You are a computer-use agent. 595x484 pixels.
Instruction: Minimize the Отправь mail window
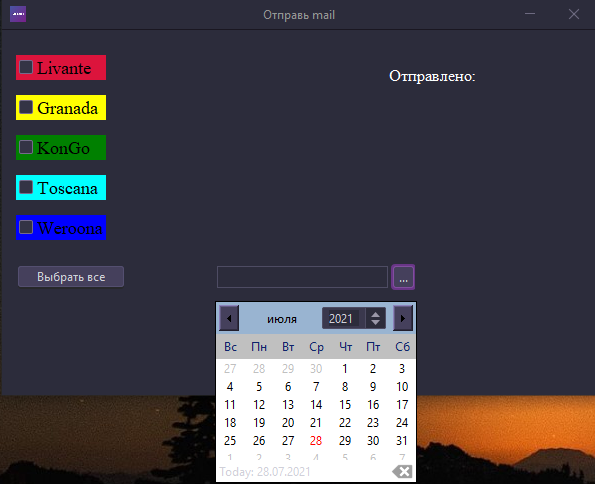530,14
